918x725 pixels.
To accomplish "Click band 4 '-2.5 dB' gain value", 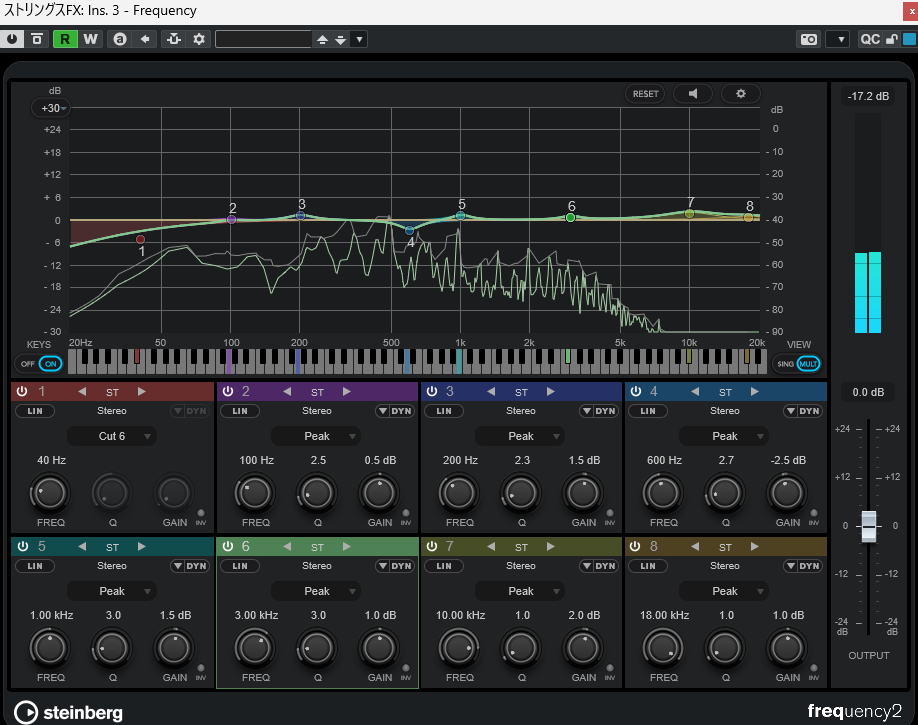I will click(788, 460).
